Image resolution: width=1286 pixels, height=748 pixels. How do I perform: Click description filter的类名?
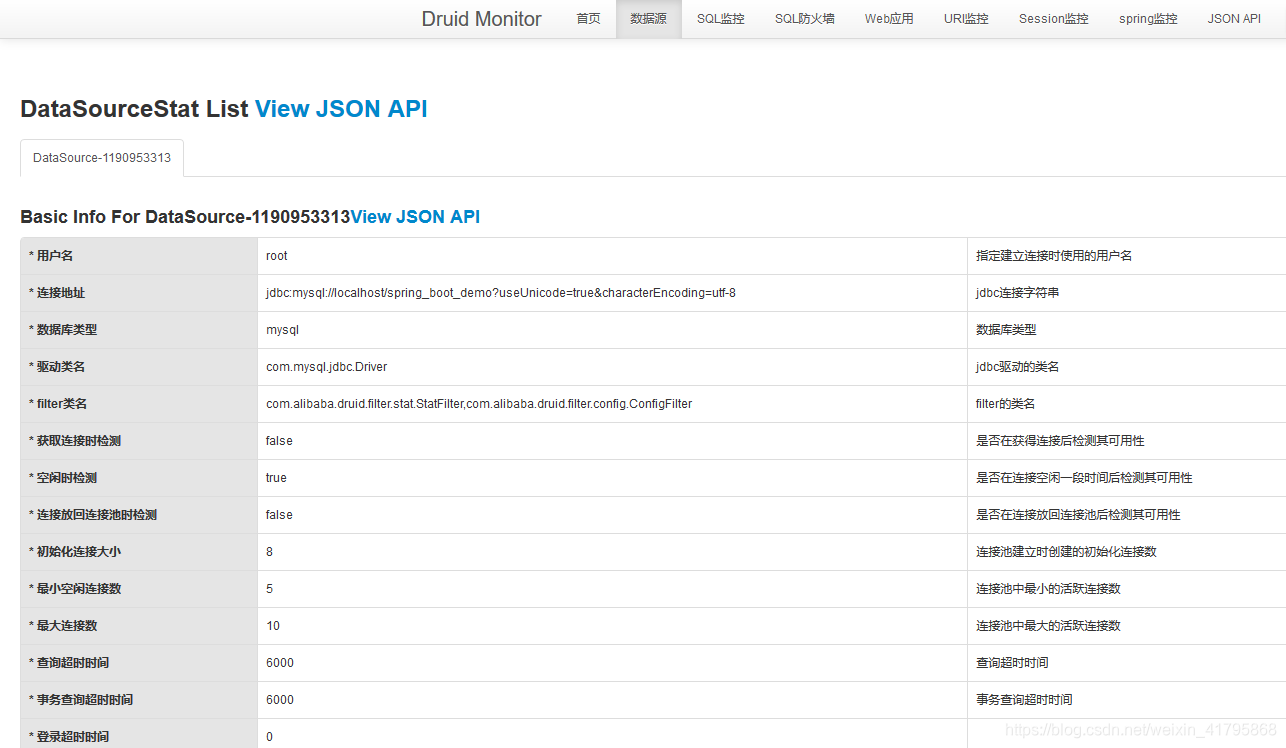coord(1005,404)
